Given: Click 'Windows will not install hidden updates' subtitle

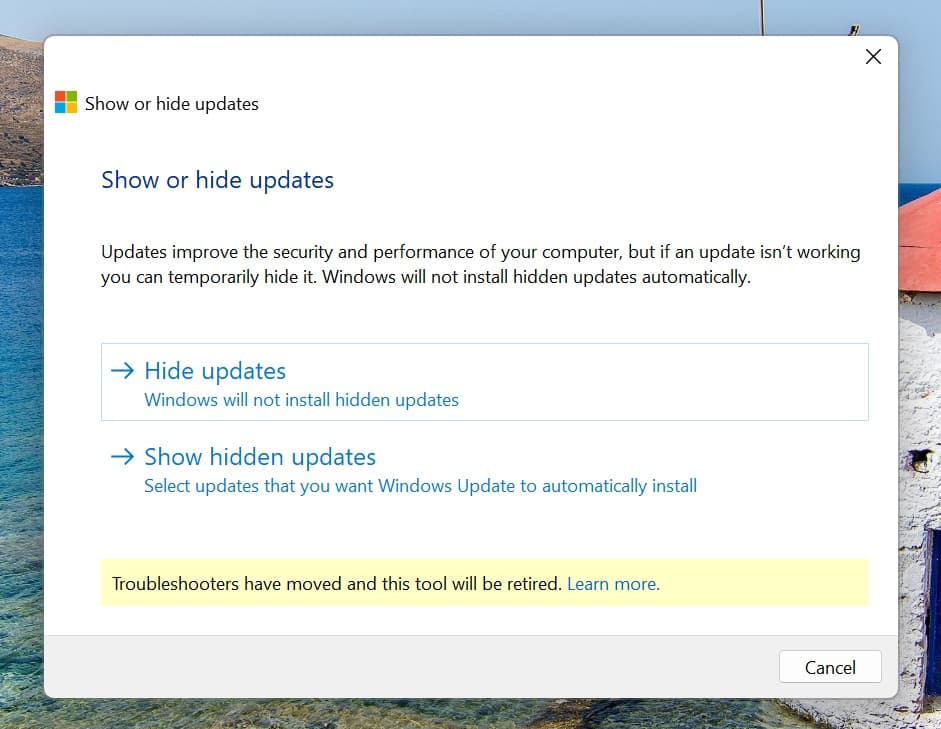Looking at the screenshot, I should point(301,400).
